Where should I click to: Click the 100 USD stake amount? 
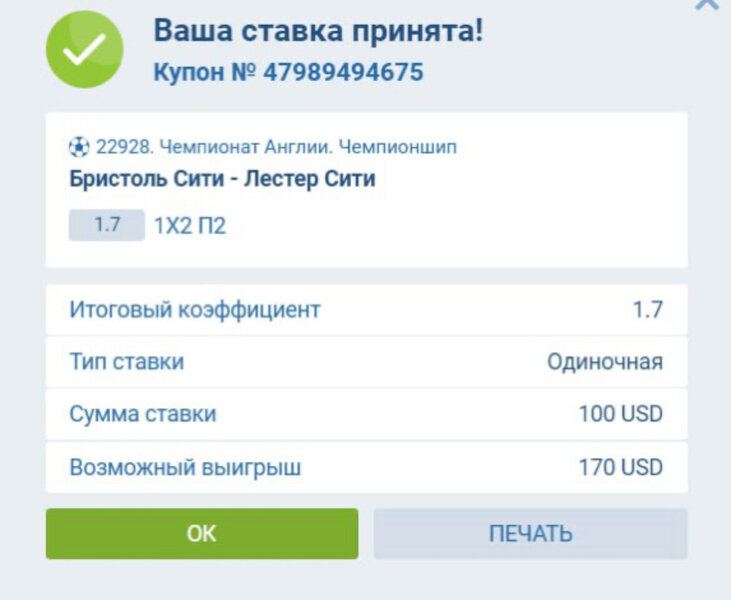(620, 414)
